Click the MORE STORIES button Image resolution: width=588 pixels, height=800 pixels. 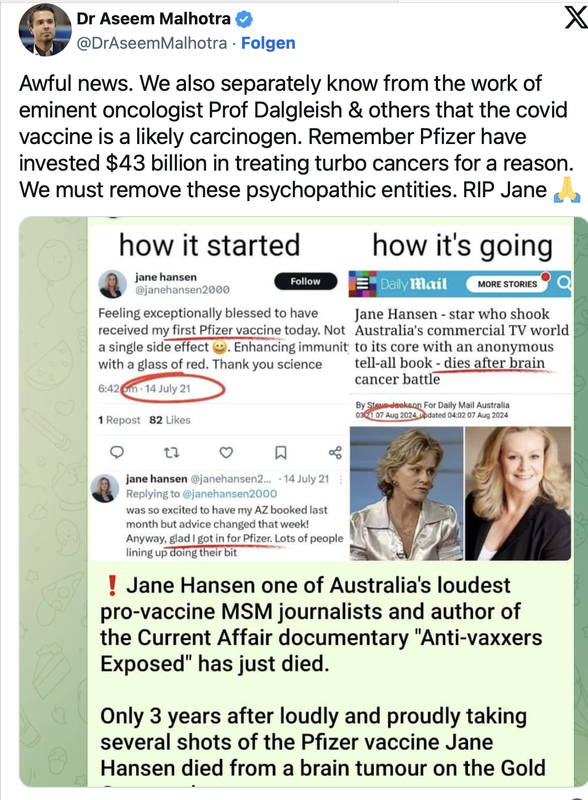[x=507, y=284]
